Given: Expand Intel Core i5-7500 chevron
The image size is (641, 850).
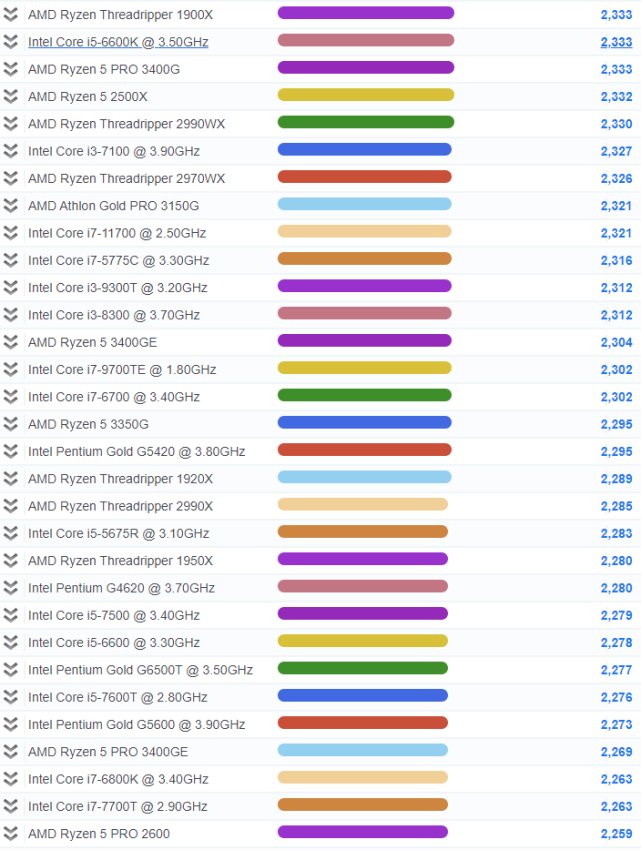Looking at the screenshot, I should pos(10,615).
